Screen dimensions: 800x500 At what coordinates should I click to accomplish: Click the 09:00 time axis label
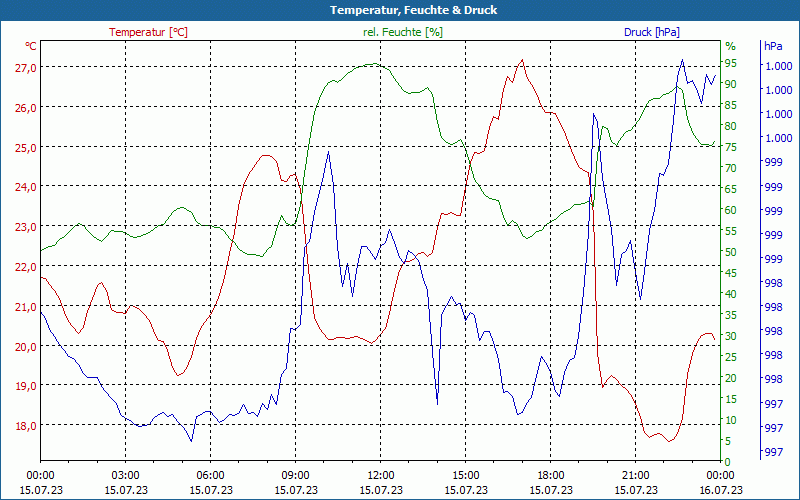(295, 476)
